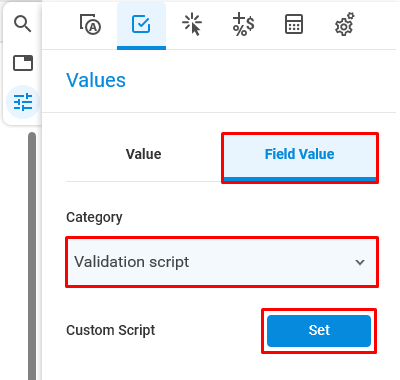Open the panel layout icon in sidebar
Image resolution: width=400 pixels, height=380 pixels.
[23, 63]
